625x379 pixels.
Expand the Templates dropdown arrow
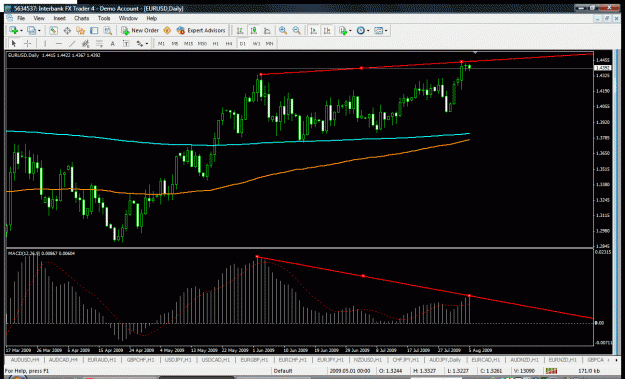point(386,31)
